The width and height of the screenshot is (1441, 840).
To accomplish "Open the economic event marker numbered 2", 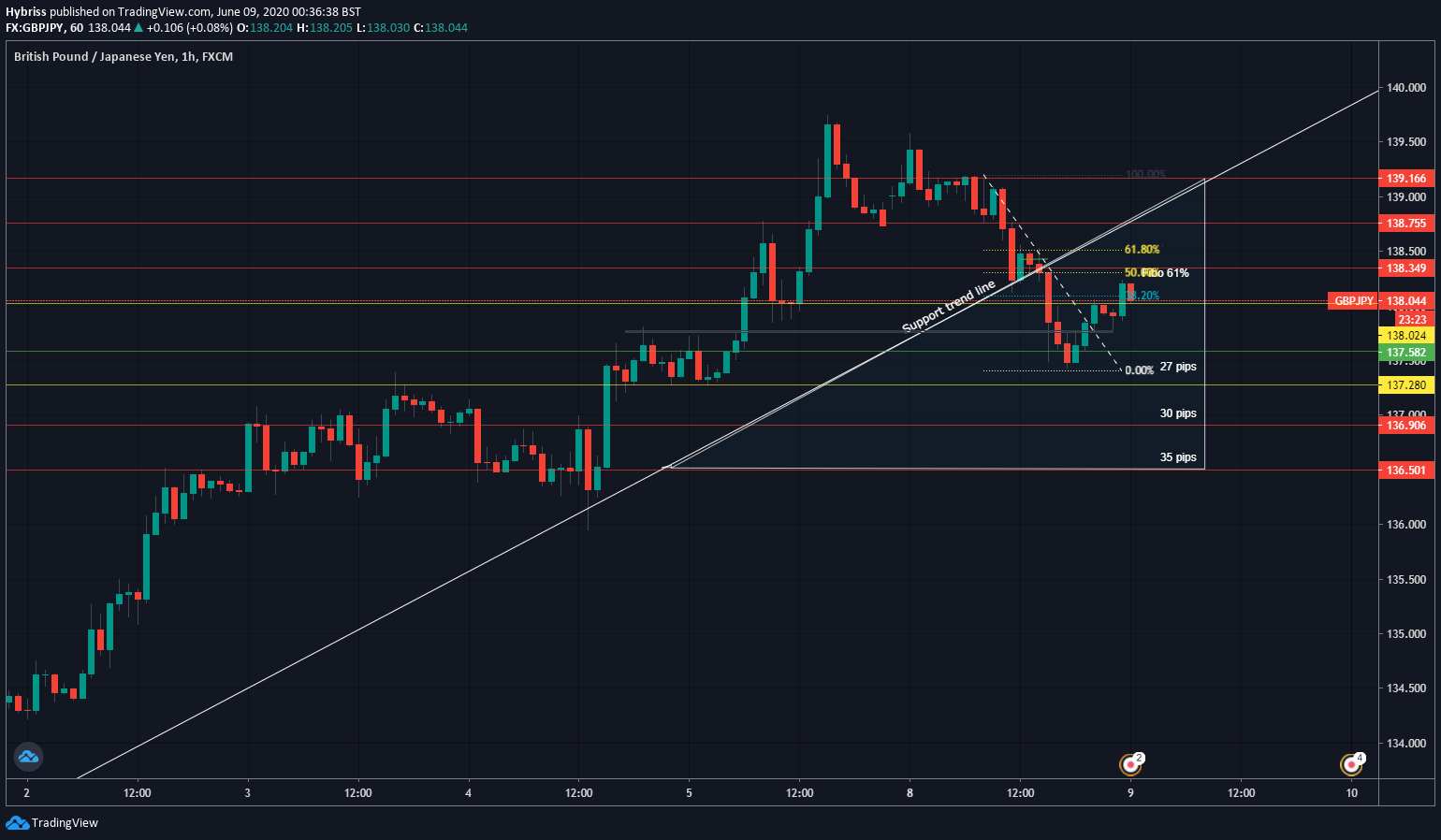I will 1131,764.
